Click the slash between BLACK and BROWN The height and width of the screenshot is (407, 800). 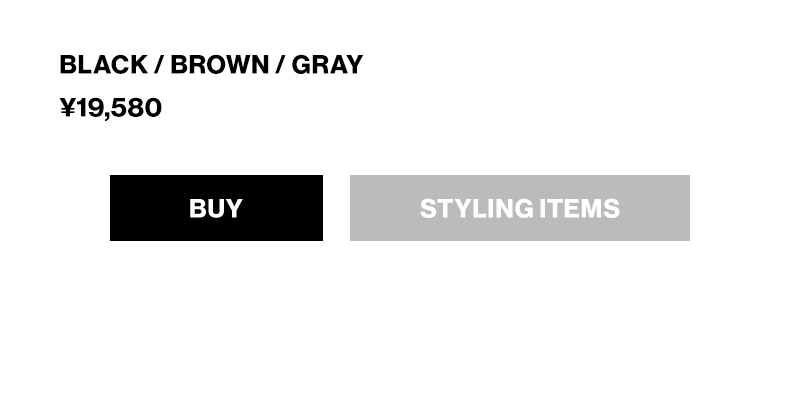[x=158, y=65]
